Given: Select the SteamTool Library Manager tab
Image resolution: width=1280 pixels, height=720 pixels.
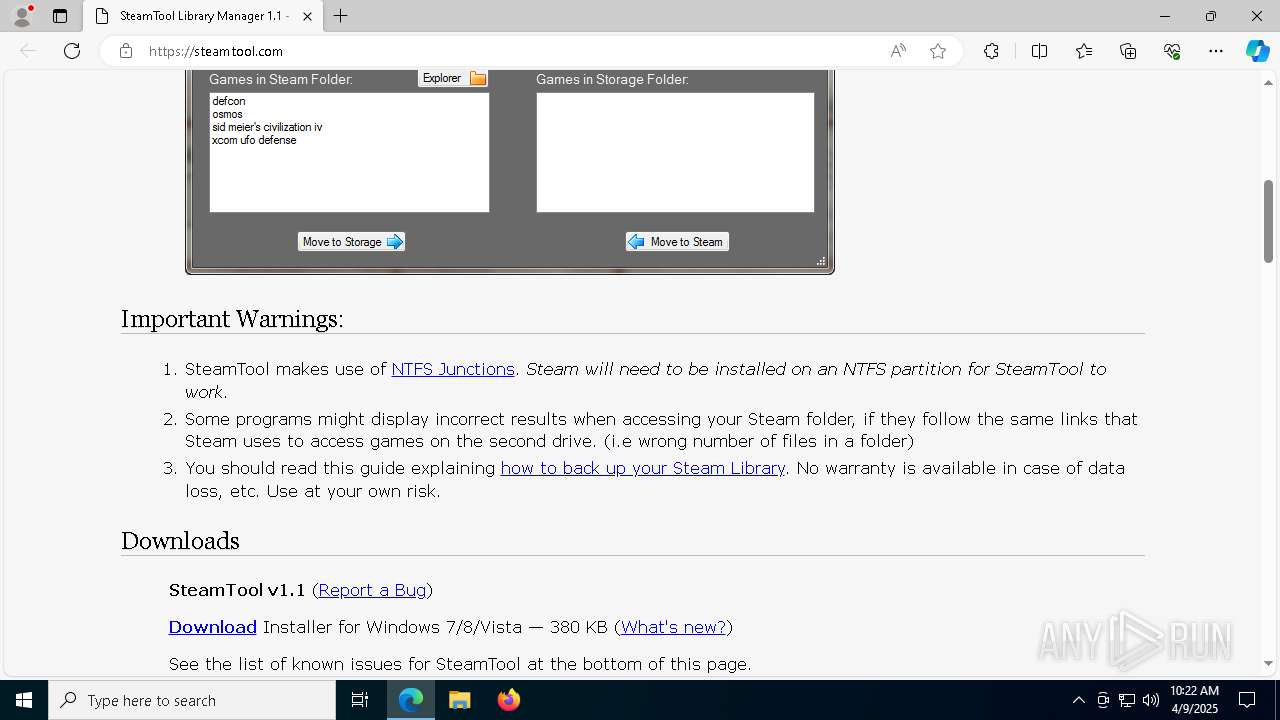Looking at the screenshot, I should pos(203,16).
